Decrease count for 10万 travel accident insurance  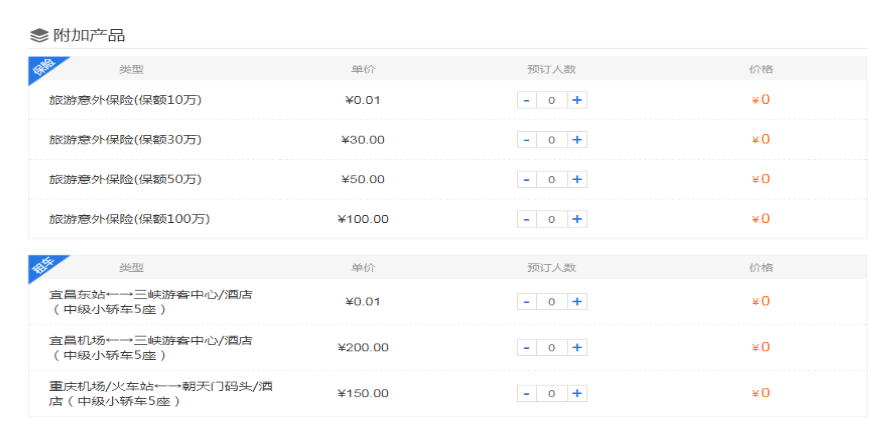point(526,100)
